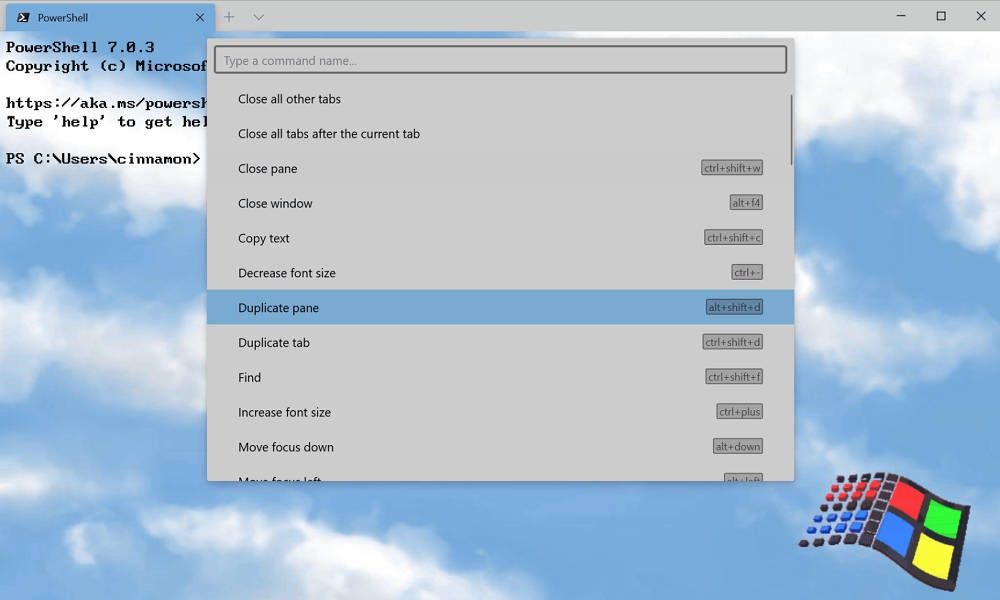
Task: Click the PowerShell tab icon
Action: 23,17
